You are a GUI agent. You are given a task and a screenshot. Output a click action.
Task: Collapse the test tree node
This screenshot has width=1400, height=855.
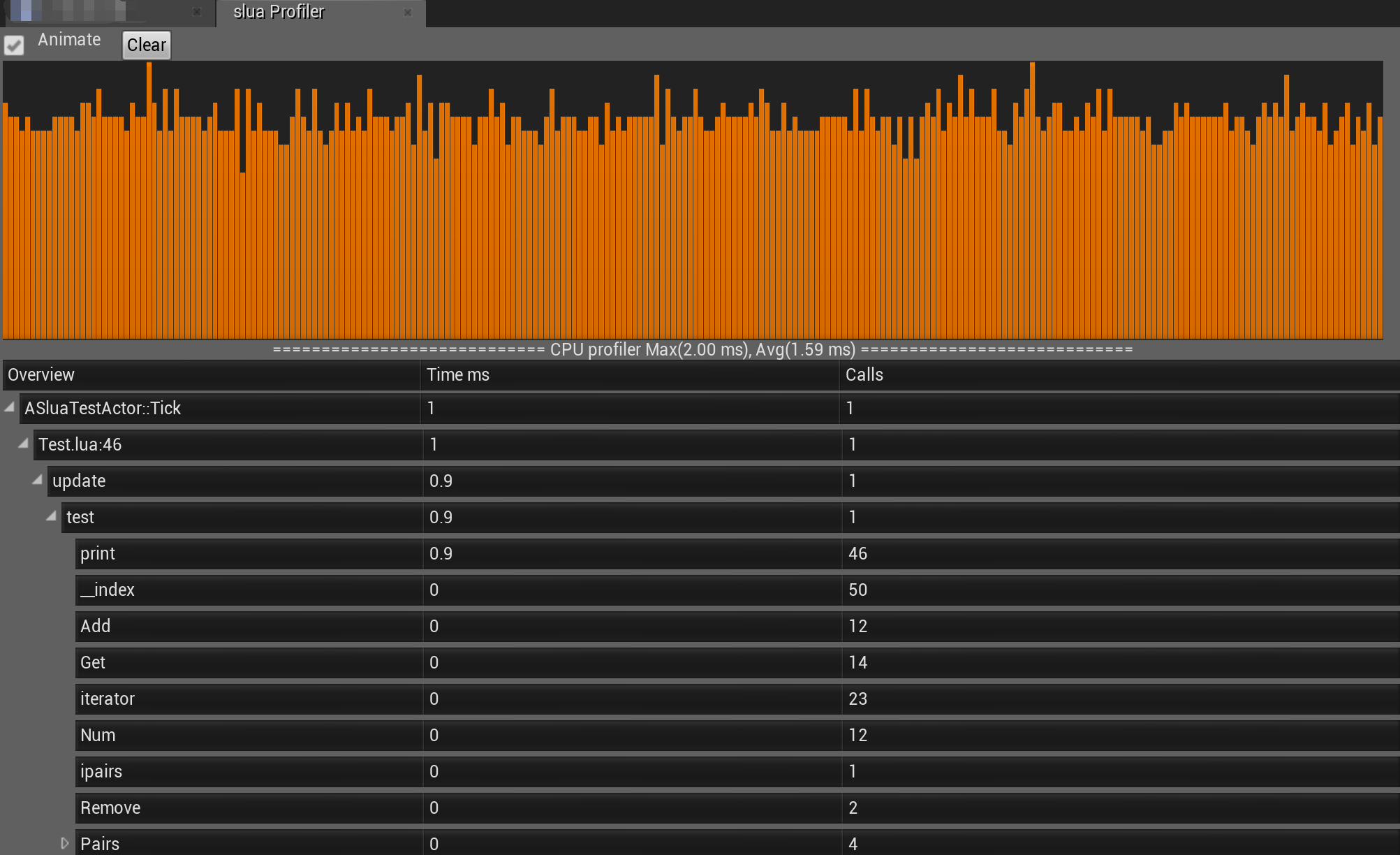coord(52,516)
